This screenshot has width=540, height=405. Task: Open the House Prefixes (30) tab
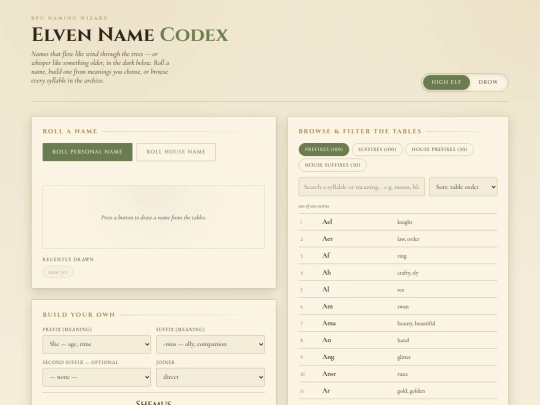coord(439,149)
